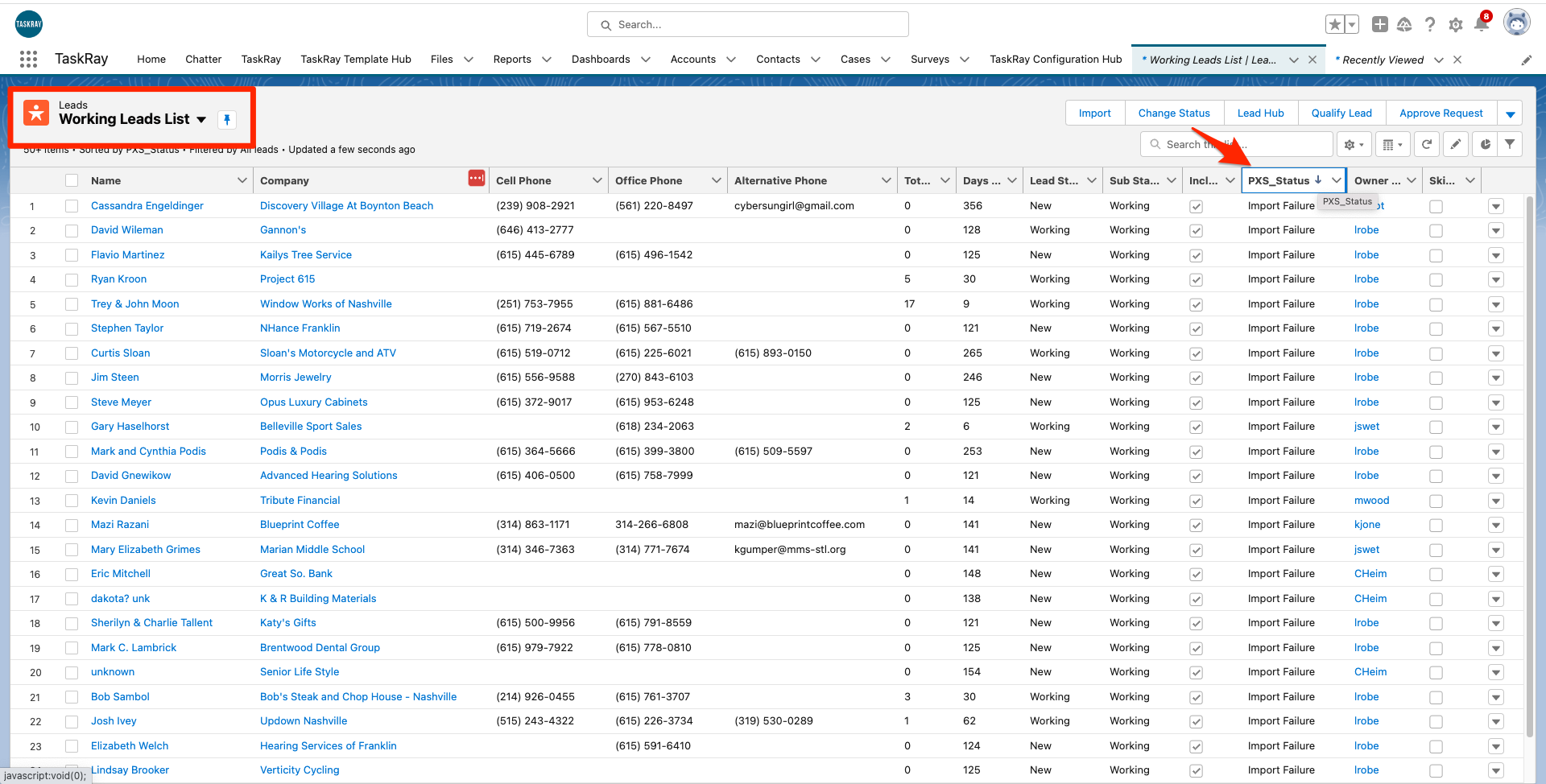This screenshot has width=1546, height=784.
Task: Click the global create plus icon
Action: tap(1379, 25)
